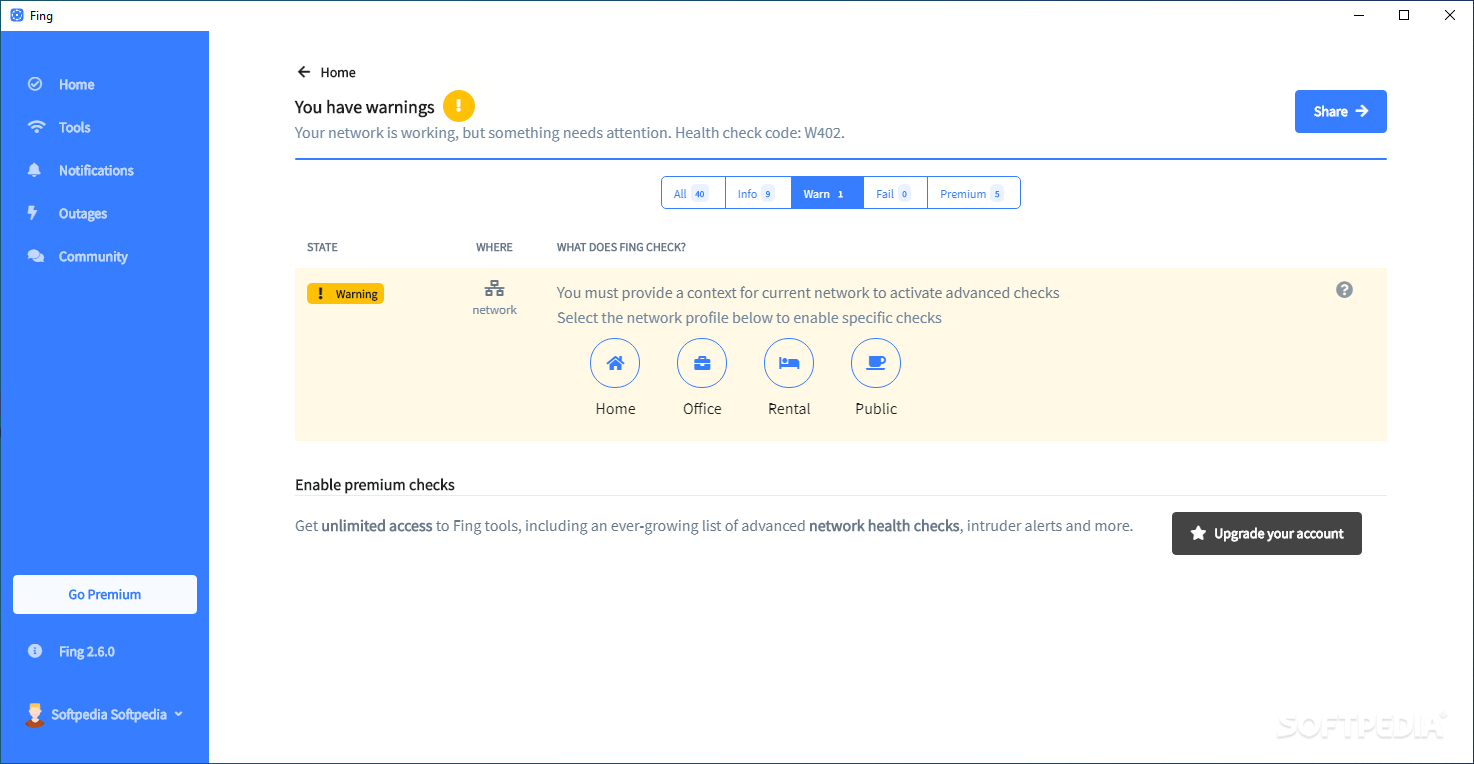1474x764 pixels.
Task: Select the Office briefcase profile icon
Action: [x=702, y=363]
